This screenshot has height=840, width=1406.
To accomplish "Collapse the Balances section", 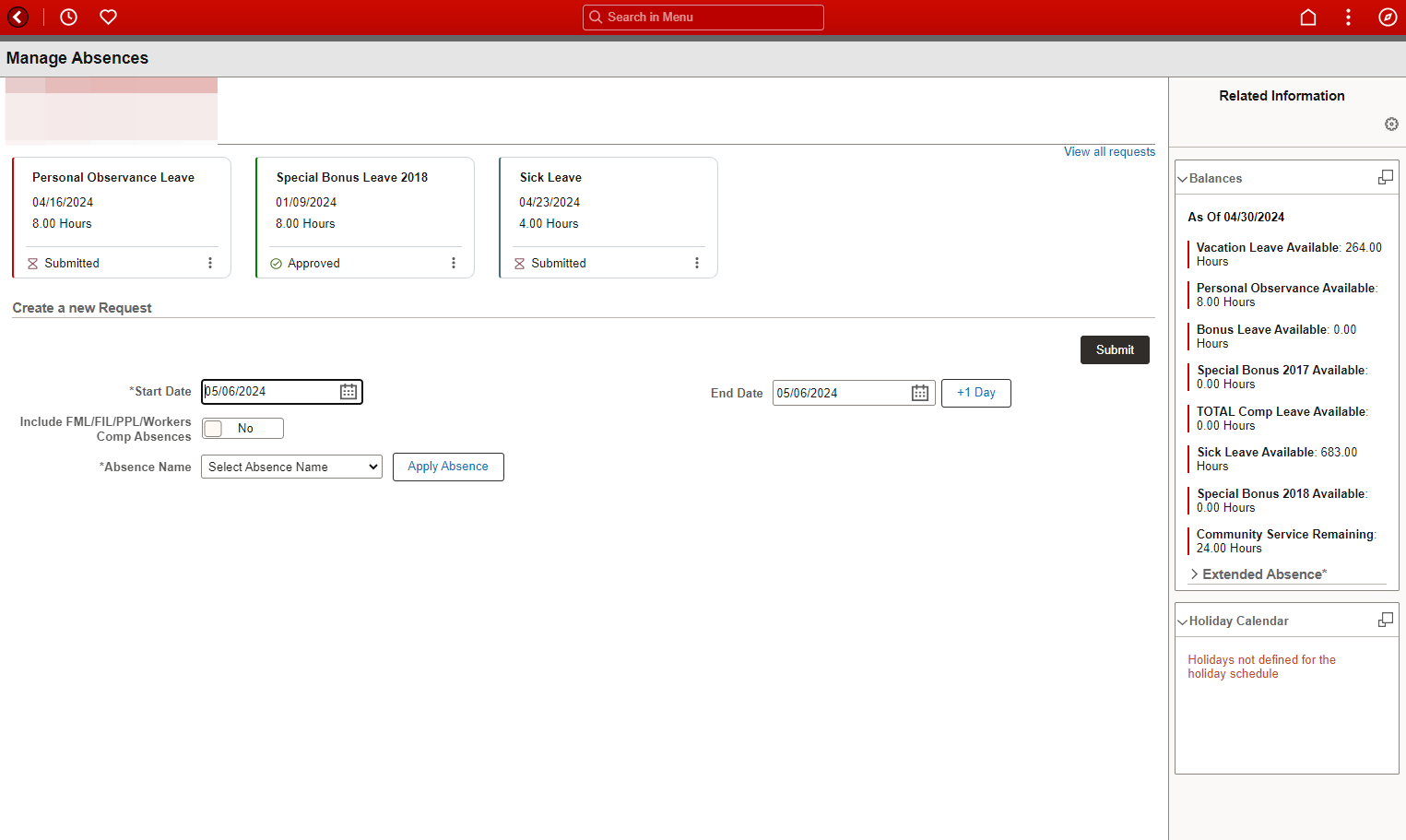I will (1183, 179).
